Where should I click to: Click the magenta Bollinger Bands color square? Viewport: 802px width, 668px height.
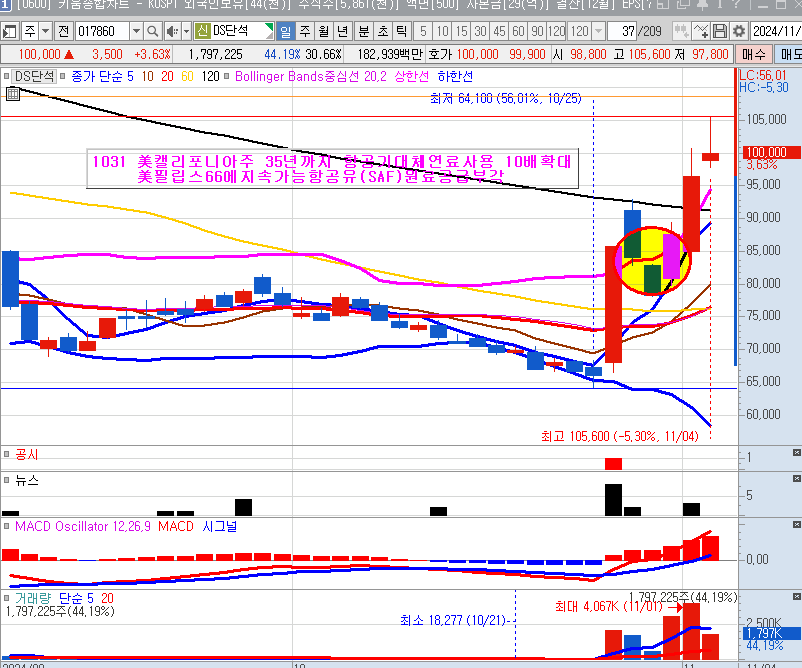tap(226, 76)
